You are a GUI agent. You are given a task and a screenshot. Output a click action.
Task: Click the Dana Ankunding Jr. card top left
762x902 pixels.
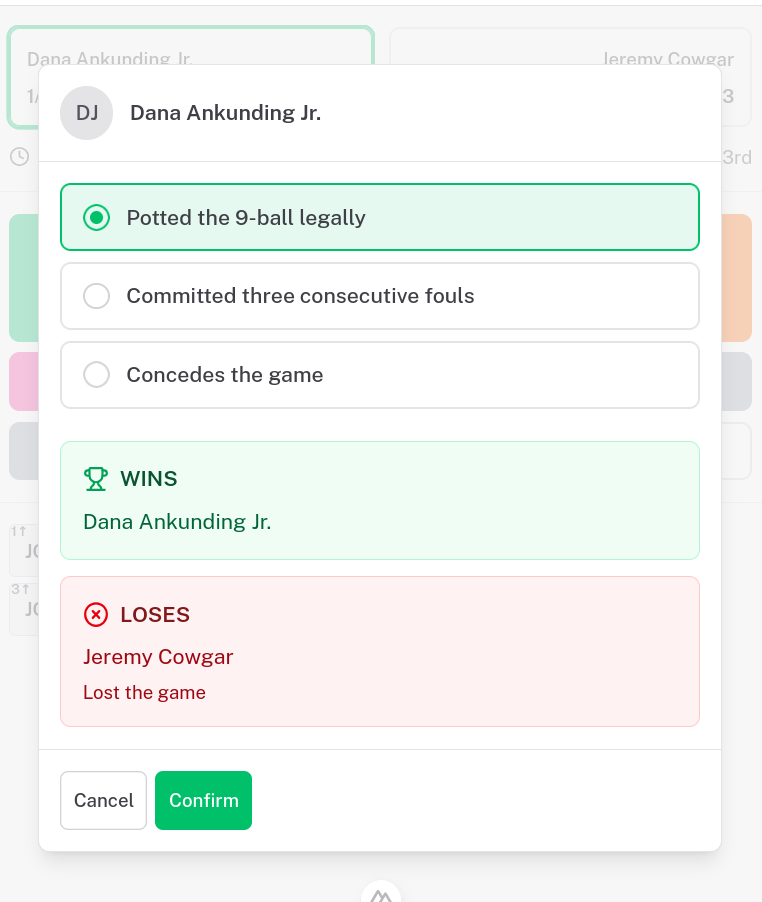click(110, 60)
